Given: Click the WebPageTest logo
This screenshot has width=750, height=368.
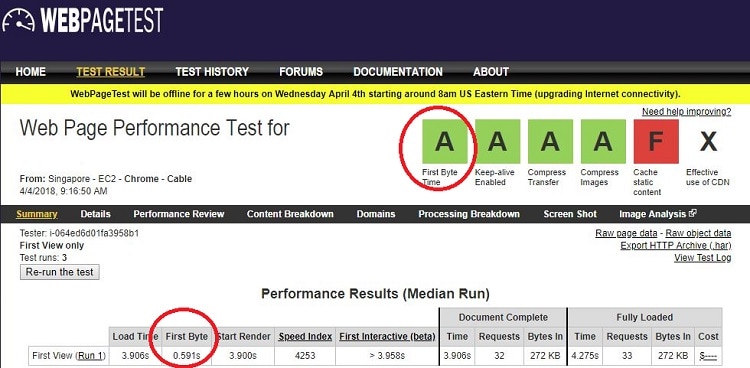Looking at the screenshot, I should click(x=83, y=20).
